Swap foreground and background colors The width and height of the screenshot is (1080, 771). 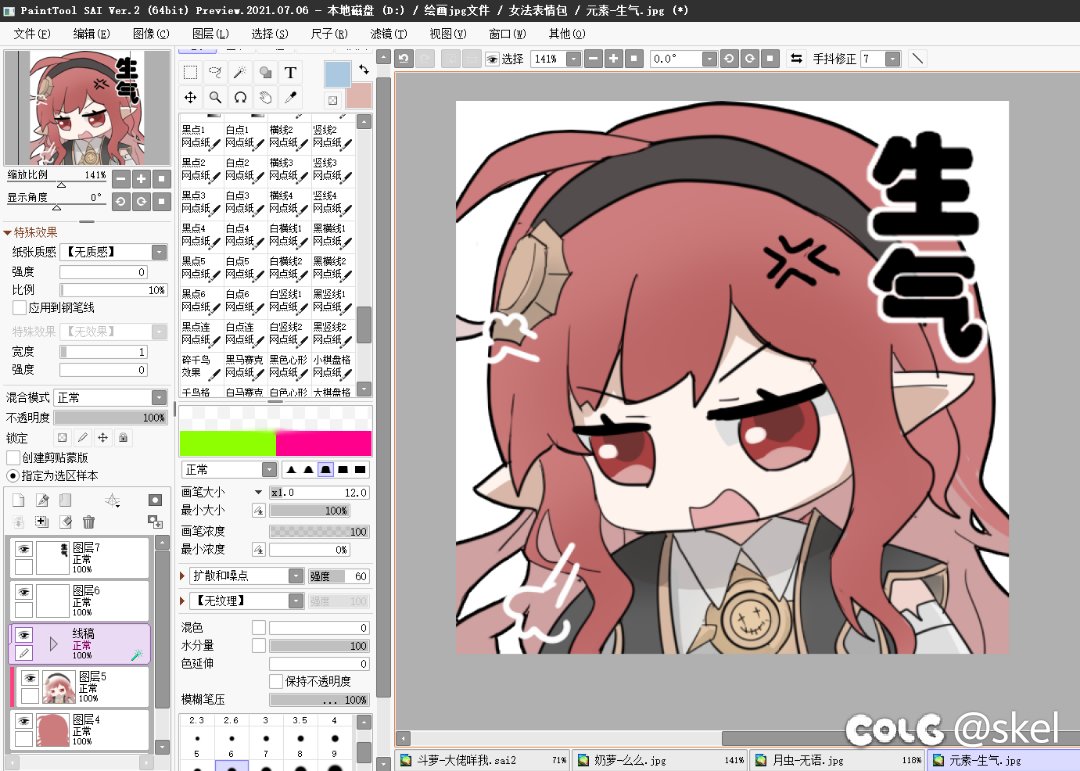click(x=364, y=70)
